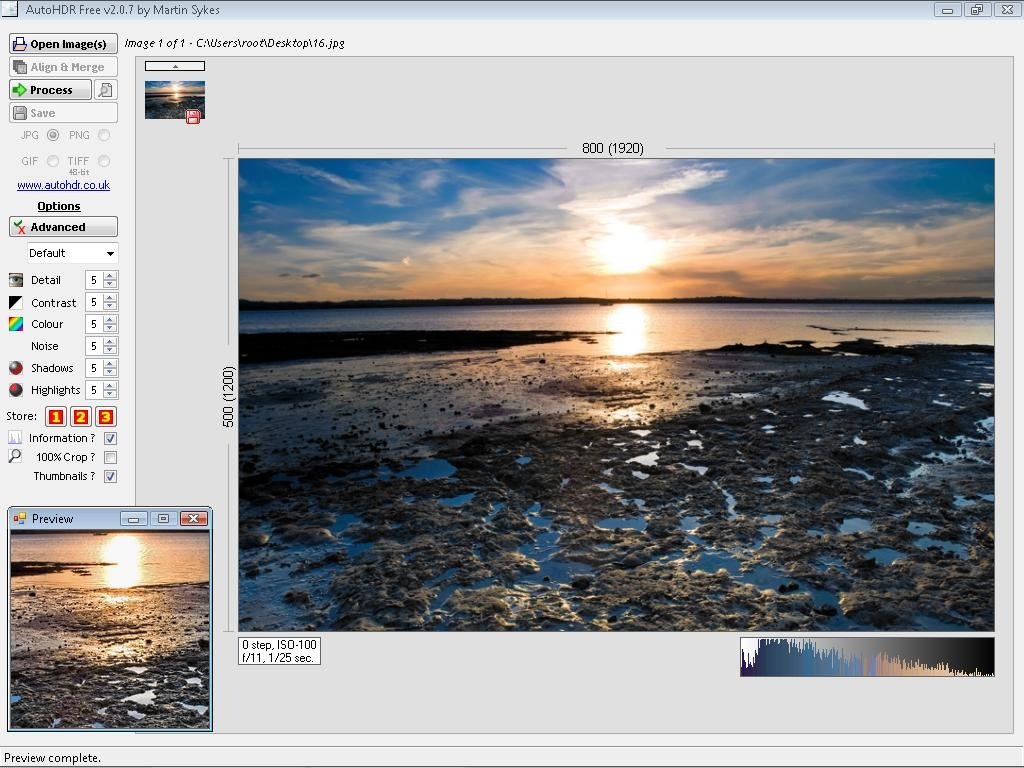
Task: Click the 500 (1200) height label
Action: tap(228, 396)
